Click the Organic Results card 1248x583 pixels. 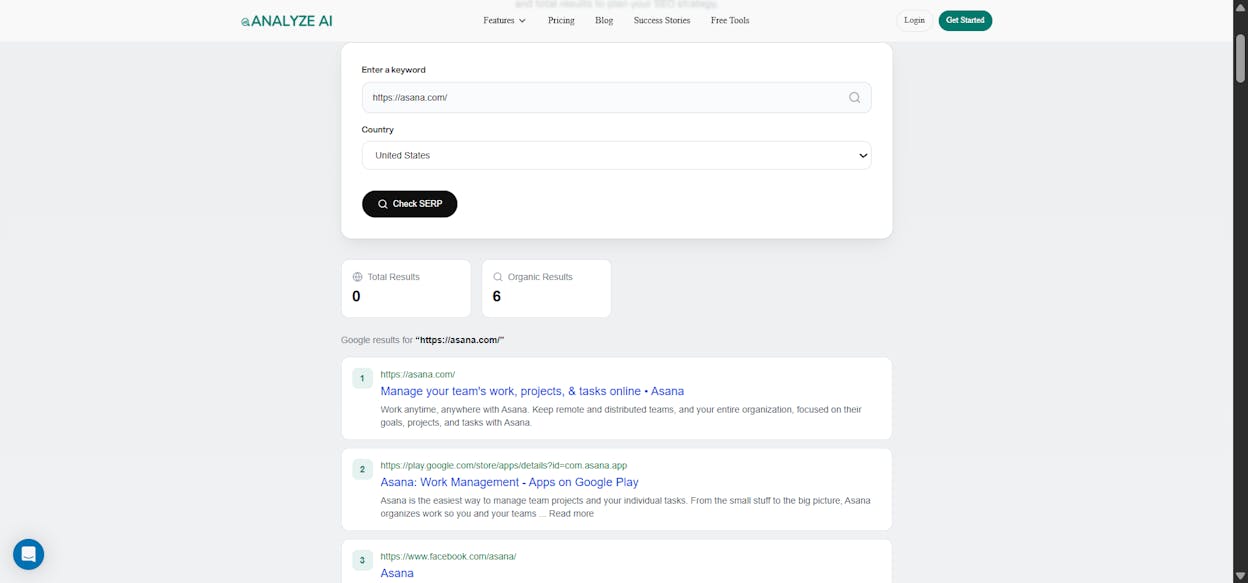pyautogui.click(x=546, y=289)
